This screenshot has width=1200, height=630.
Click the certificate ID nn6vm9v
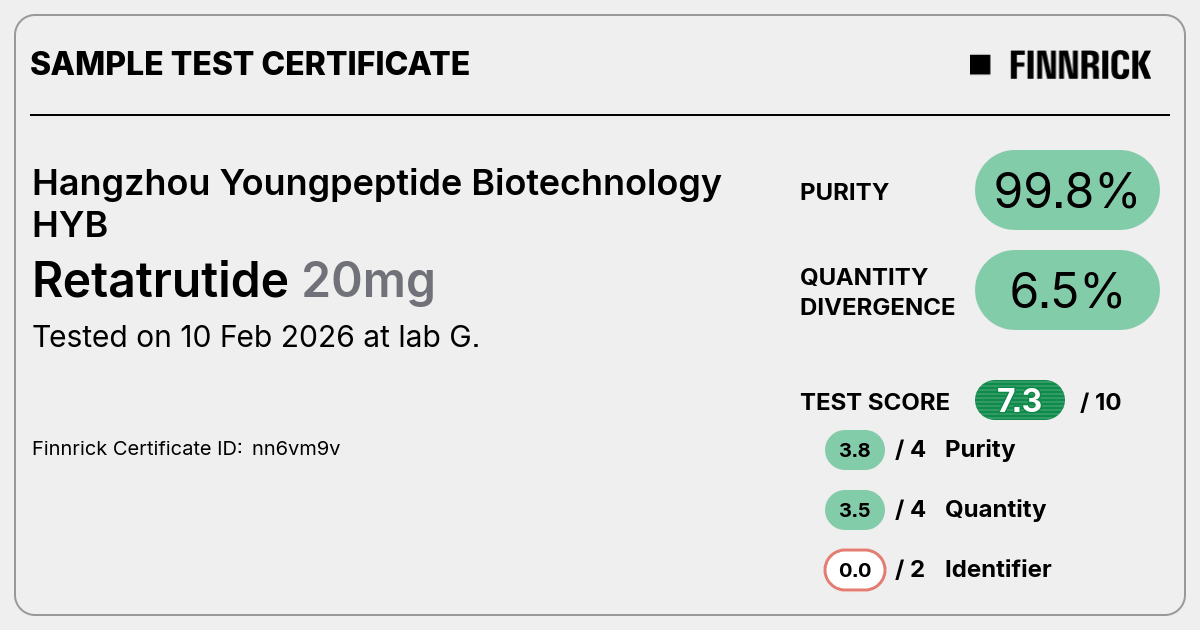[296, 448]
